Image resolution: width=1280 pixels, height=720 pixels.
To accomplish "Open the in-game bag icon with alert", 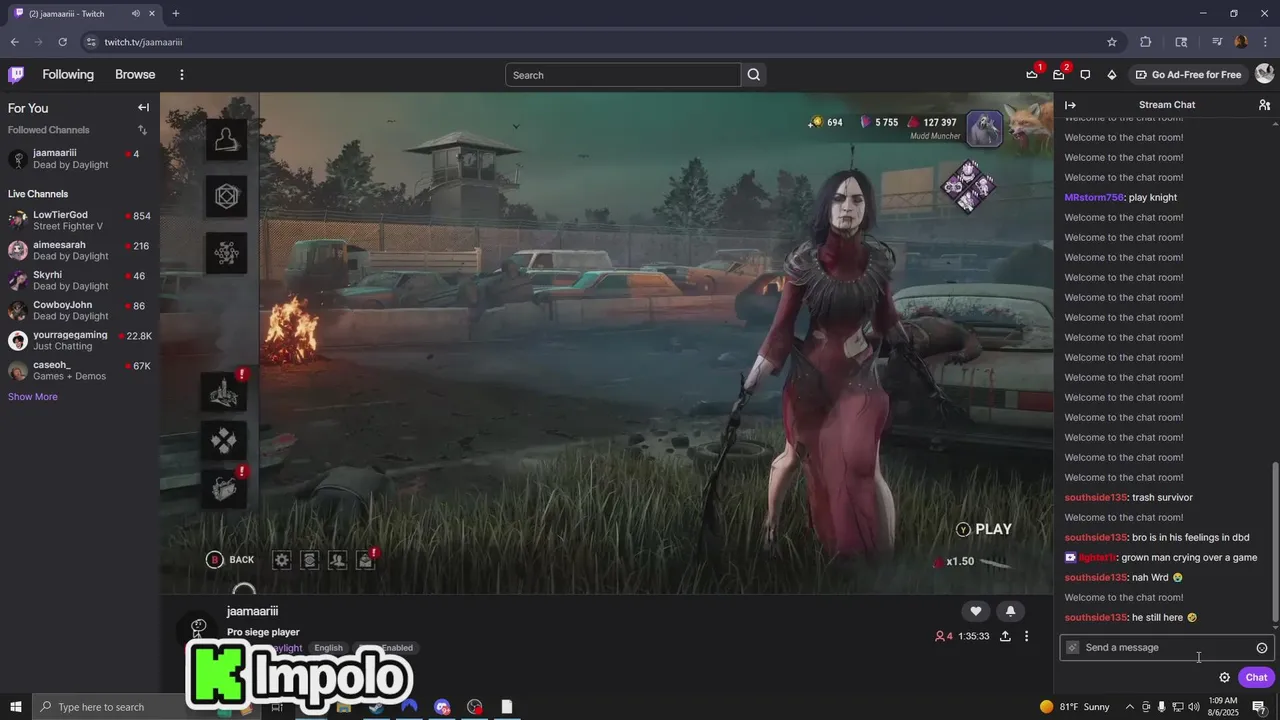I will point(225,487).
